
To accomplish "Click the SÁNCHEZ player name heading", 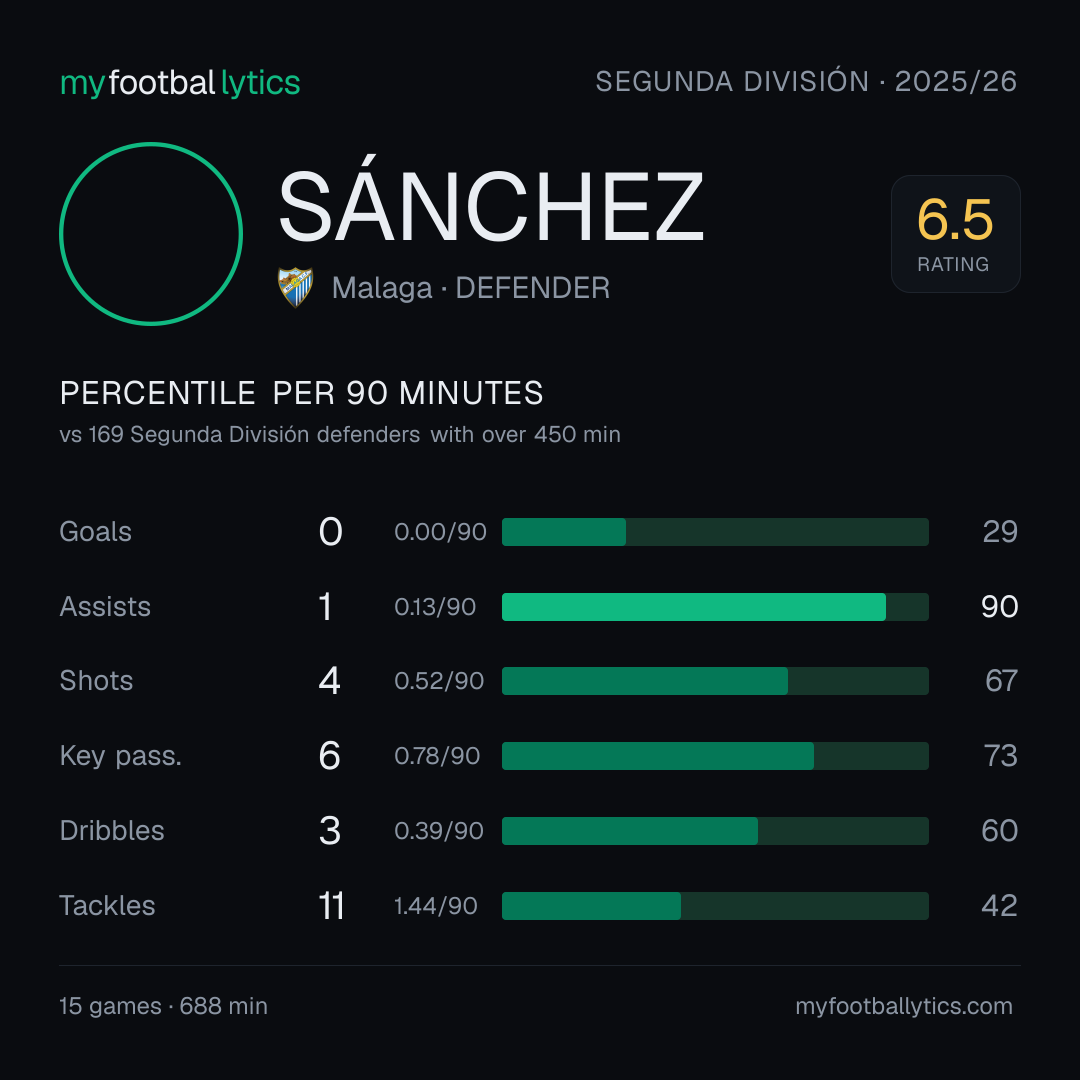I will [490, 207].
